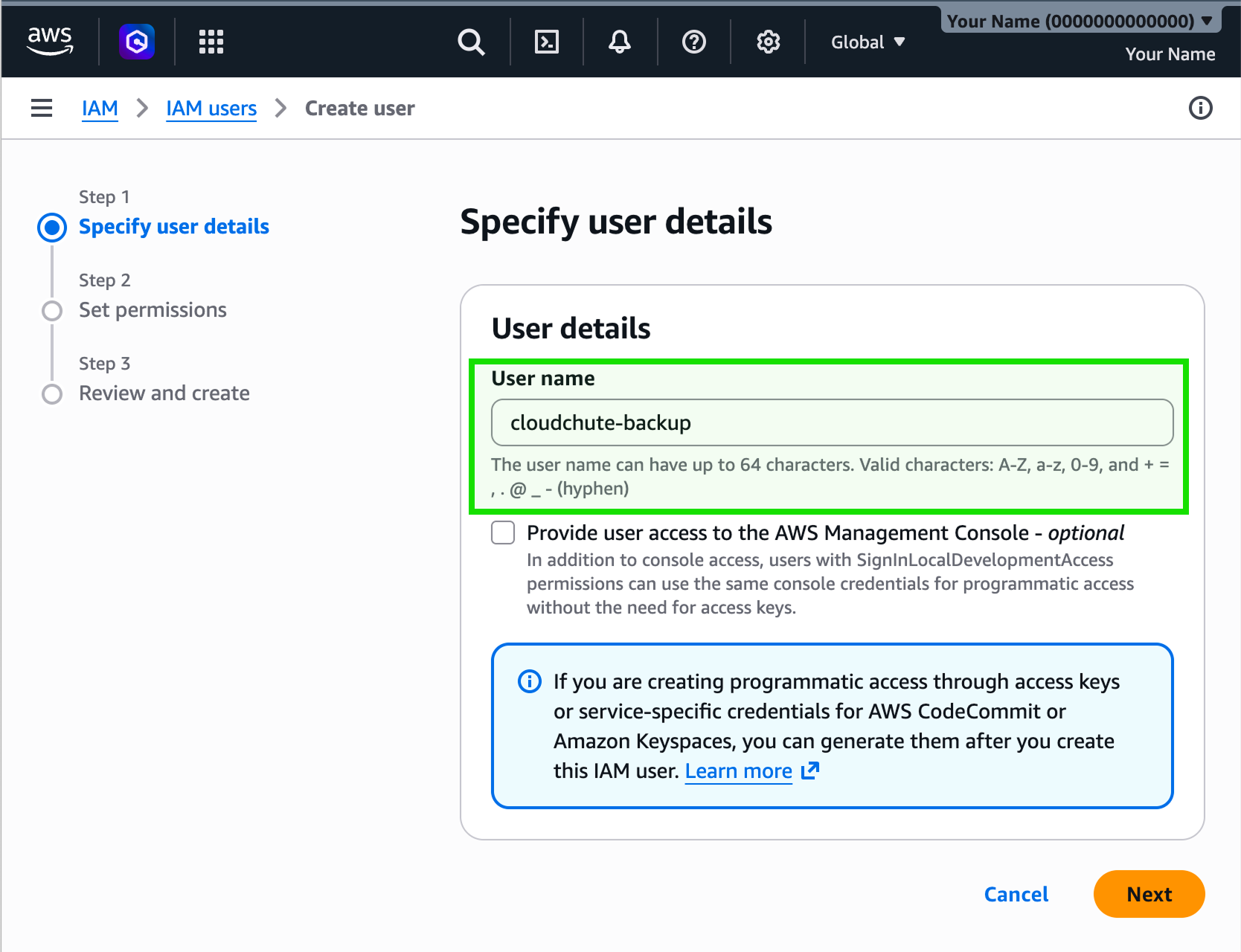Click the User name input field
The height and width of the screenshot is (952, 1241).
click(x=833, y=422)
